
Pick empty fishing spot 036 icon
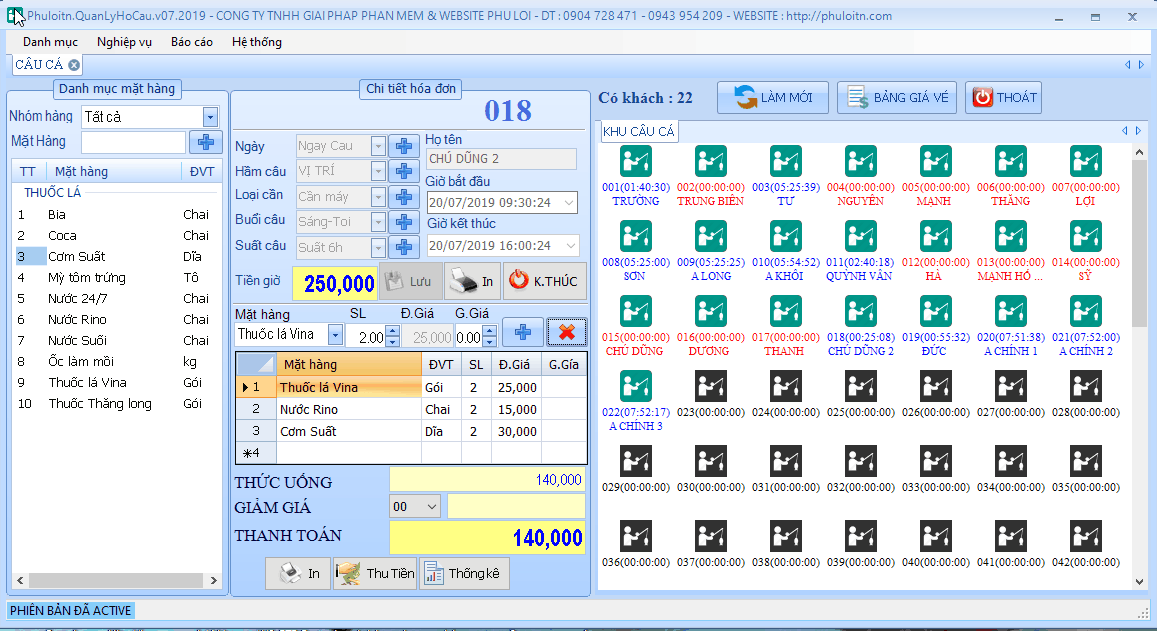click(635, 536)
